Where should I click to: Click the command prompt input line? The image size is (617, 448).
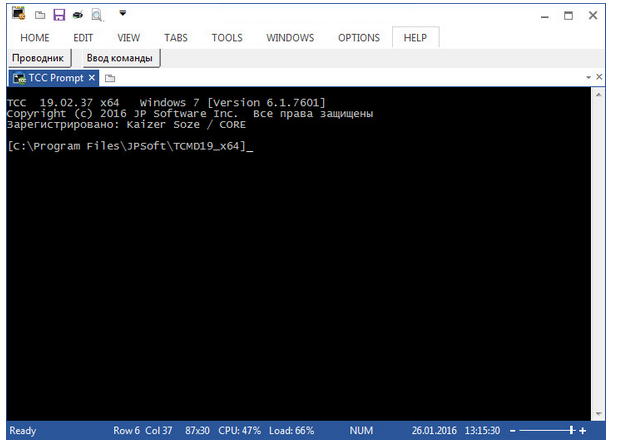tap(130, 146)
